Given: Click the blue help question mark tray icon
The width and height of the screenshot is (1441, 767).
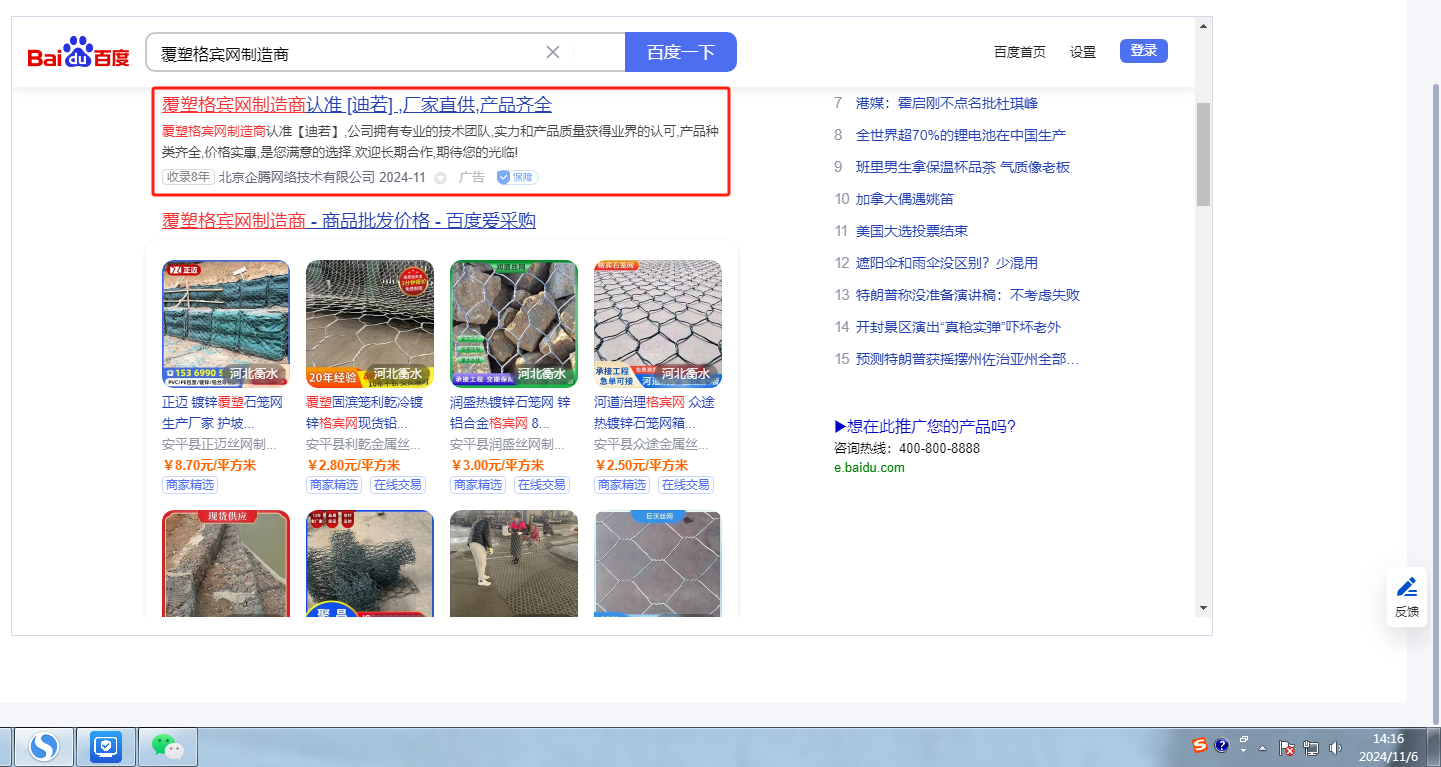Looking at the screenshot, I should (x=1221, y=745).
